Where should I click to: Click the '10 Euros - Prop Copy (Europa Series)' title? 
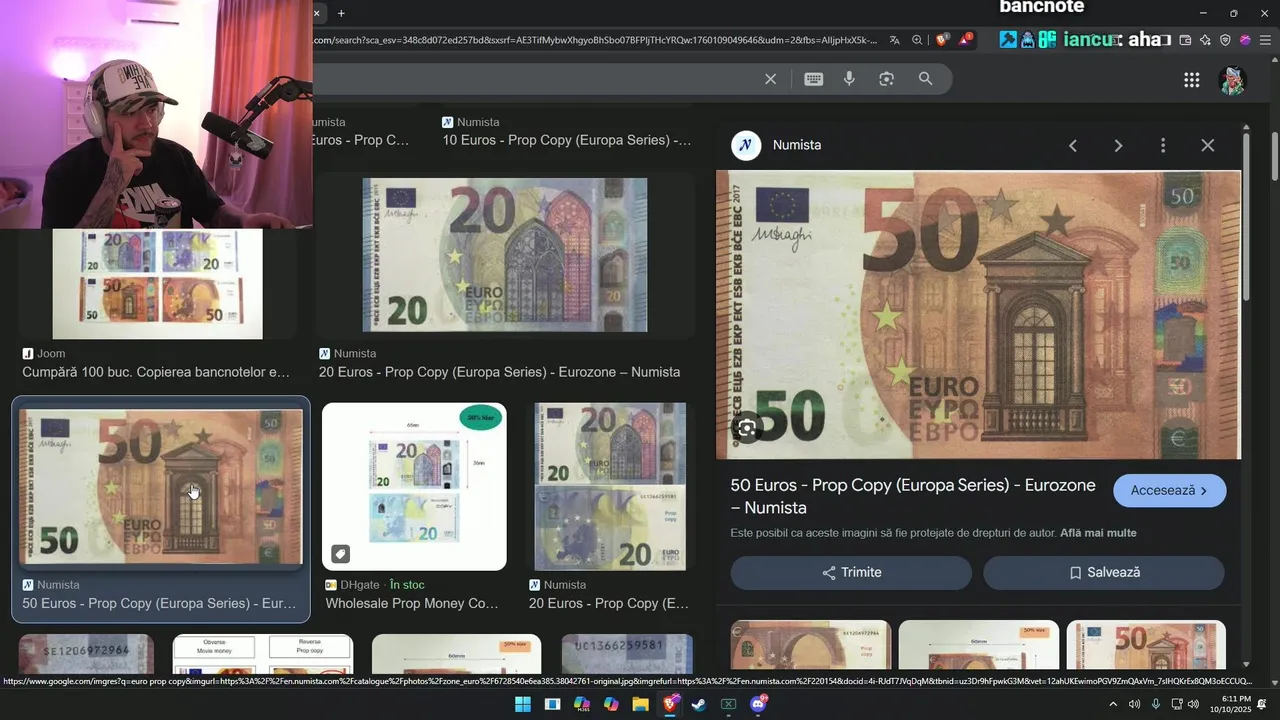click(x=567, y=140)
